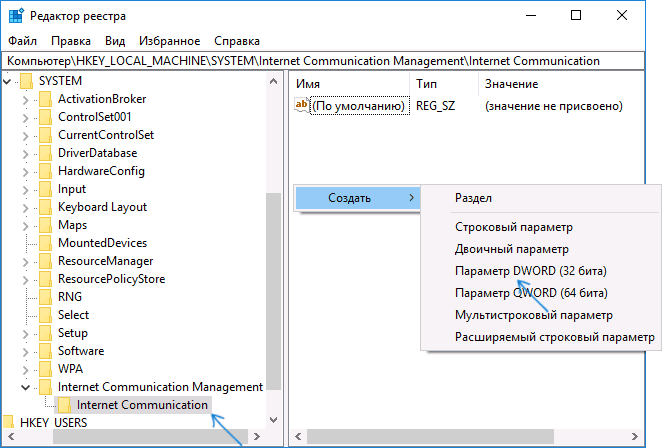662x448 pixels.
Task: Click the Имя column header
Action: click(x=310, y=83)
